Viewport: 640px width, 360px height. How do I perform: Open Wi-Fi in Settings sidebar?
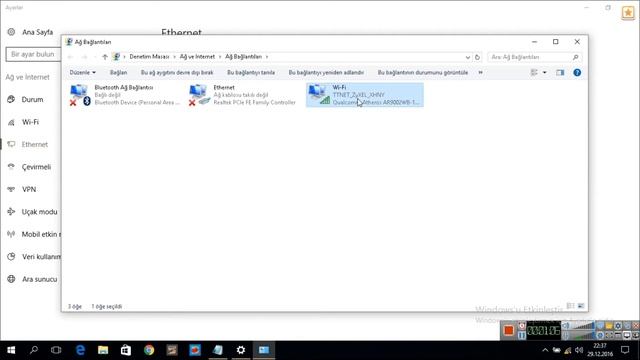click(31, 122)
